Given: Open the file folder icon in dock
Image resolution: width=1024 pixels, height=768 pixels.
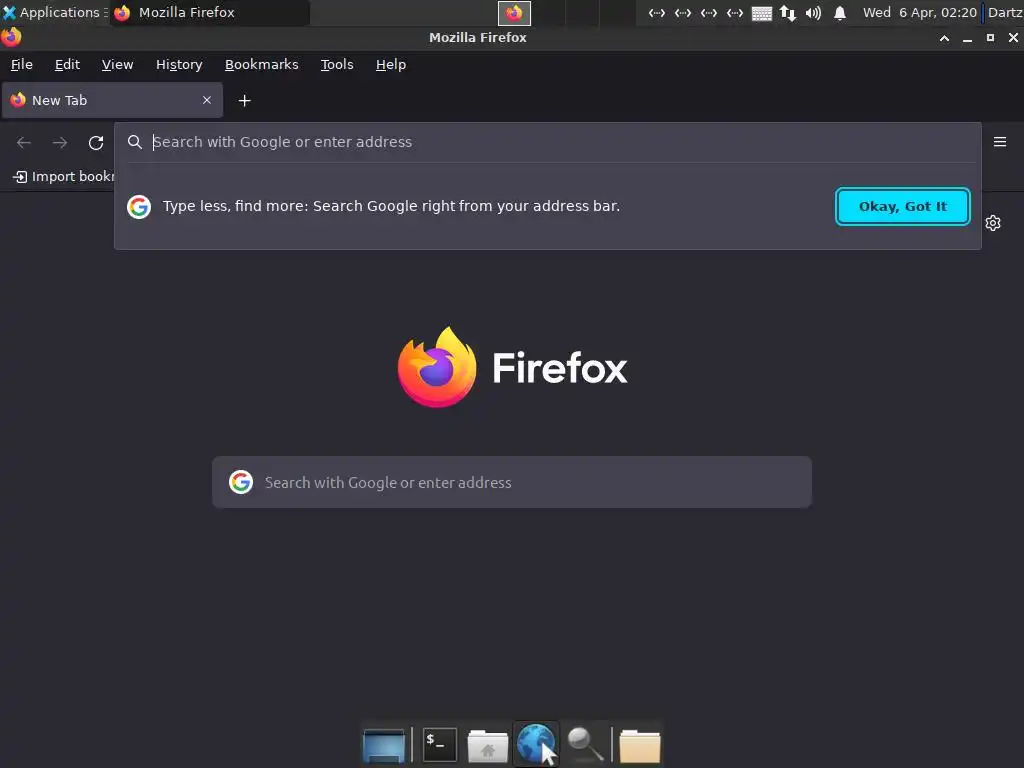Looking at the screenshot, I should [x=640, y=745].
